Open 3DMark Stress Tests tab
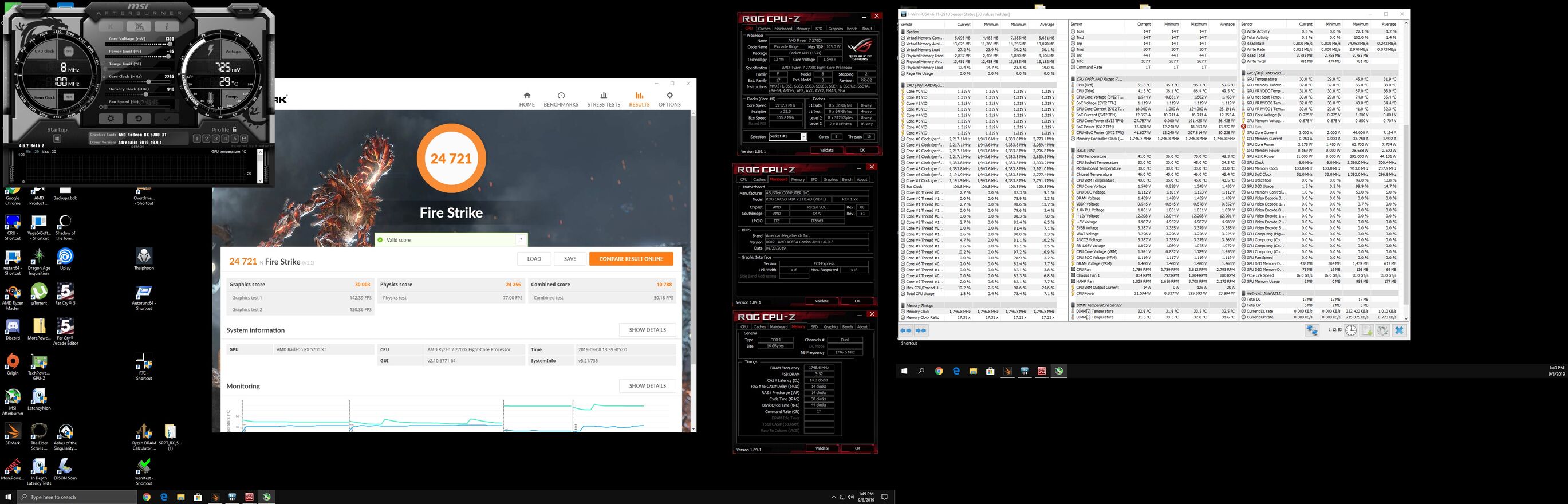 (x=604, y=99)
